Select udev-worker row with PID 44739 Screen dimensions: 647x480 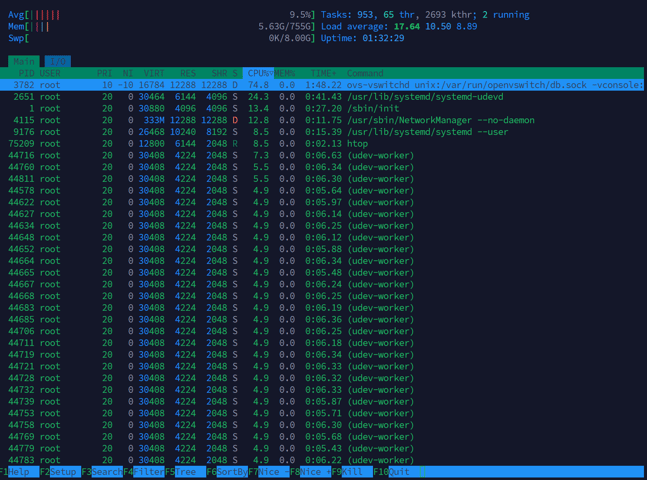pyautogui.click(x=322, y=401)
